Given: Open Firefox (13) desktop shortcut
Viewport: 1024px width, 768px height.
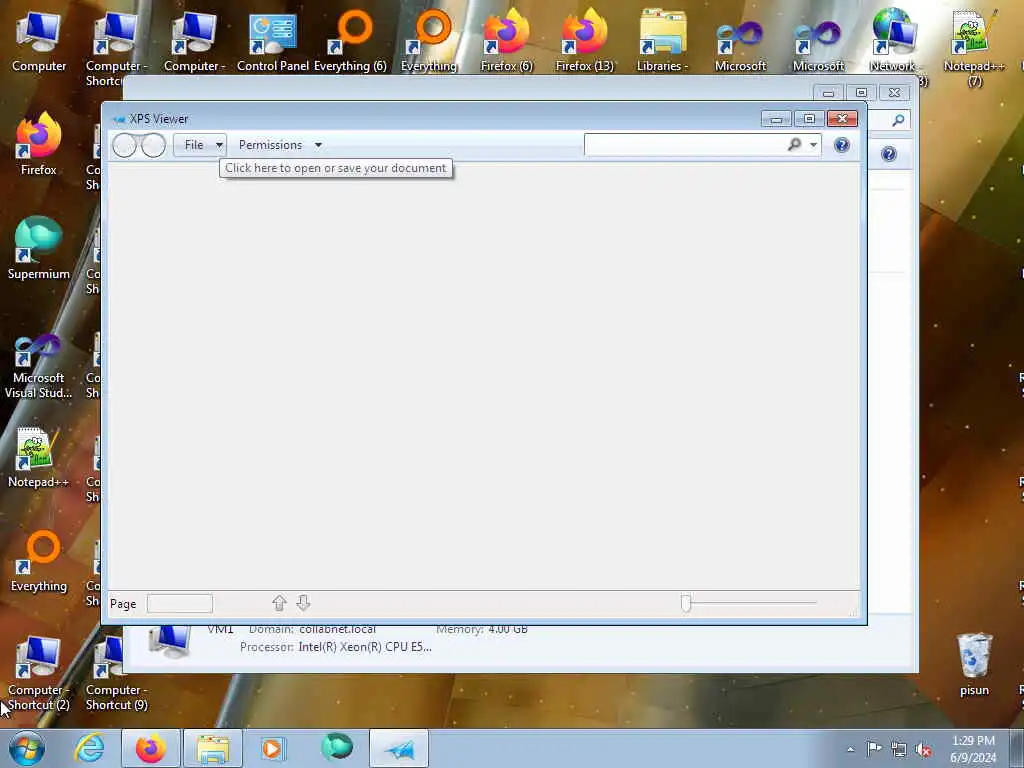Looking at the screenshot, I should (x=584, y=42).
